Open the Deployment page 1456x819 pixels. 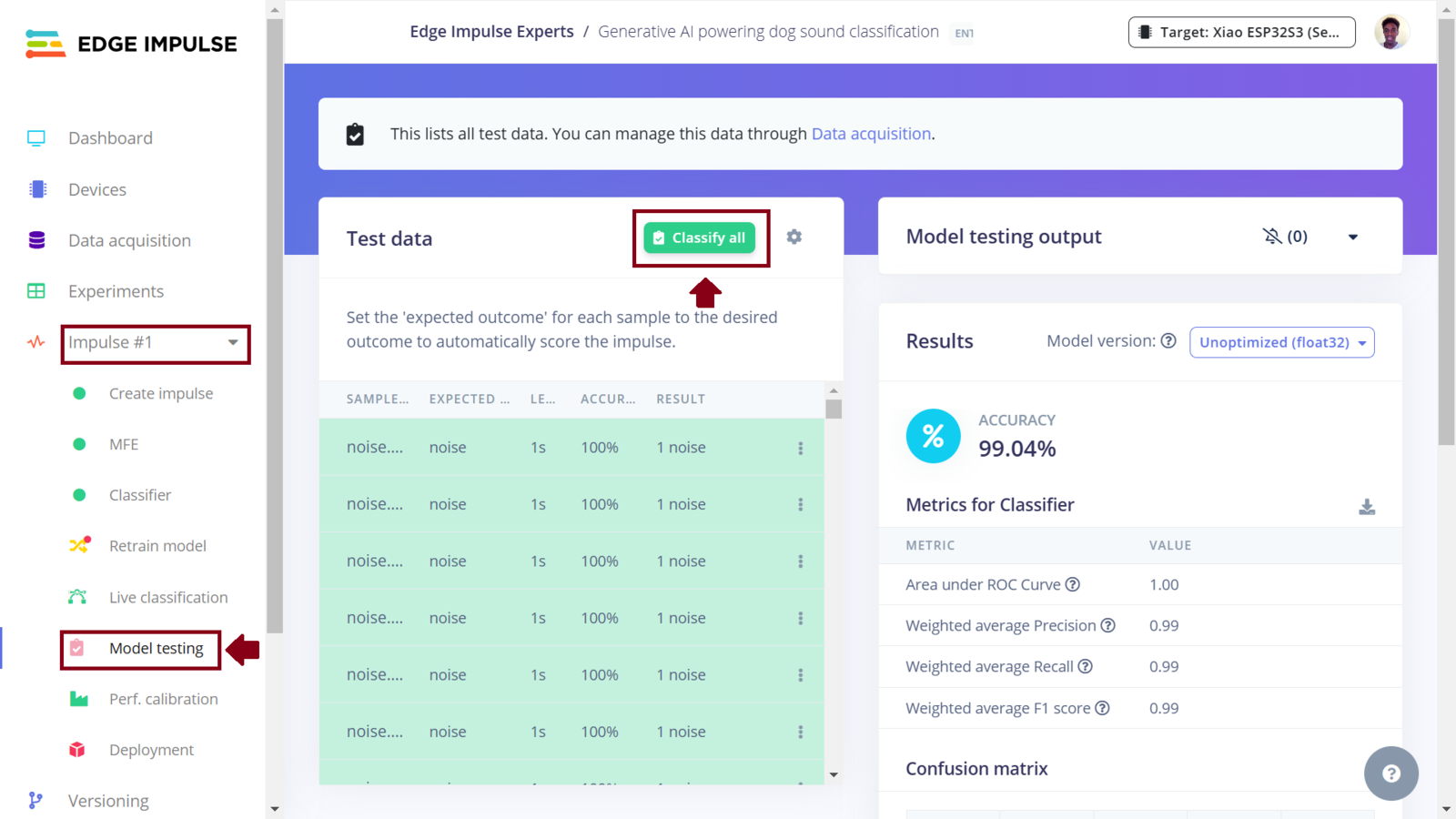coord(151,750)
